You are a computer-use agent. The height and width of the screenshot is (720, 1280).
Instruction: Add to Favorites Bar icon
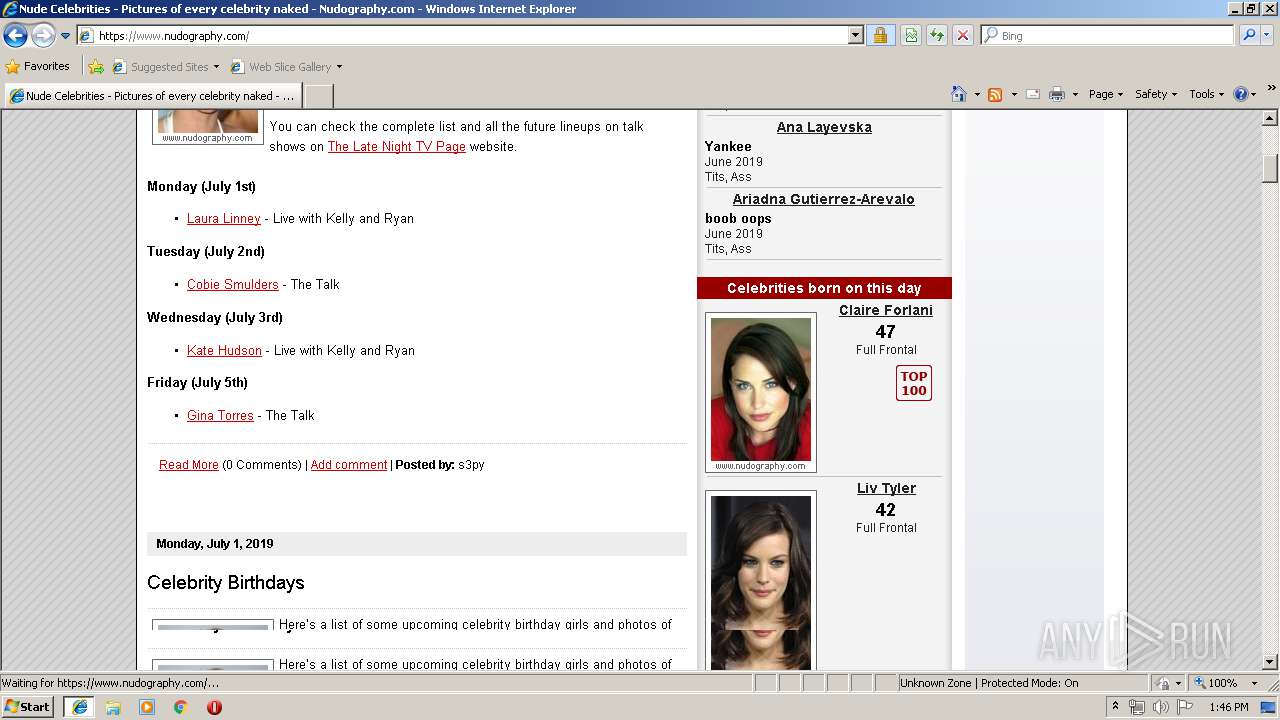tap(96, 67)
